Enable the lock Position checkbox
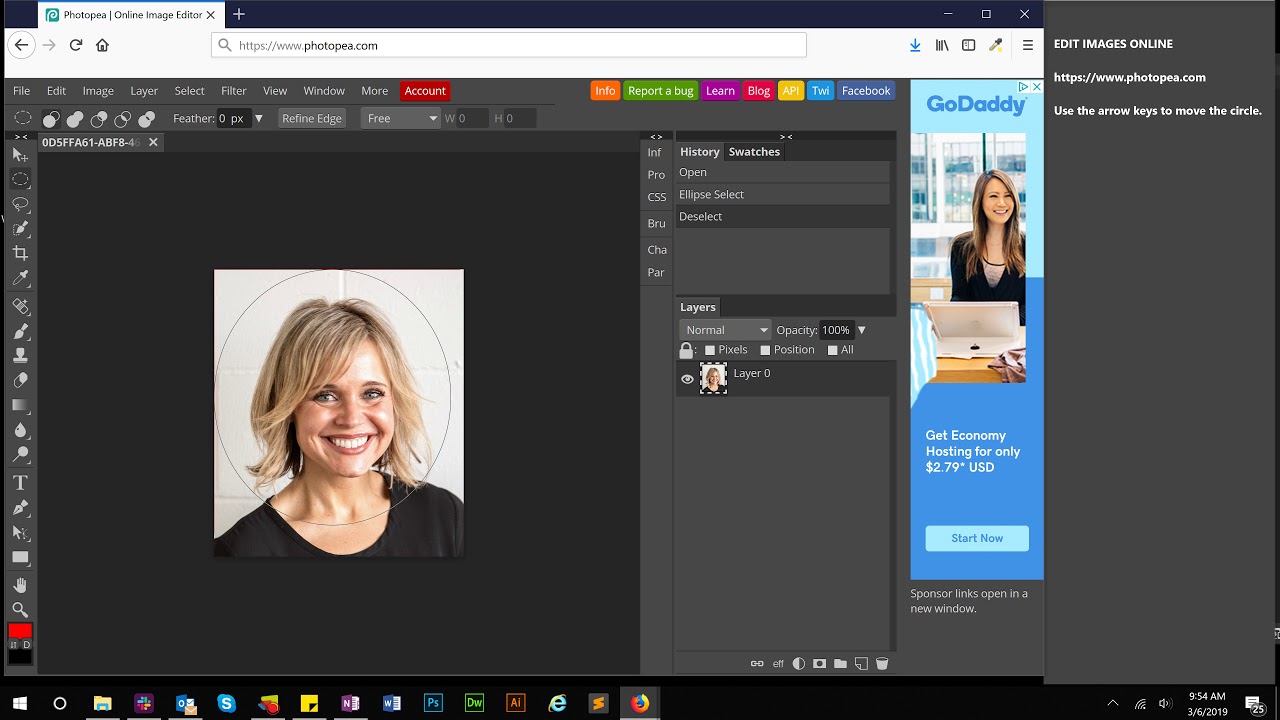 (765, 350)
